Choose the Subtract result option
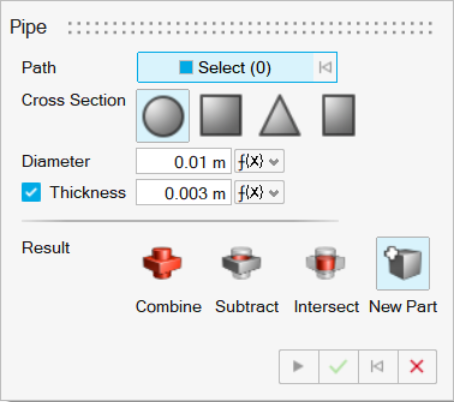Screen dimensions: 454x402 (241, 263)
